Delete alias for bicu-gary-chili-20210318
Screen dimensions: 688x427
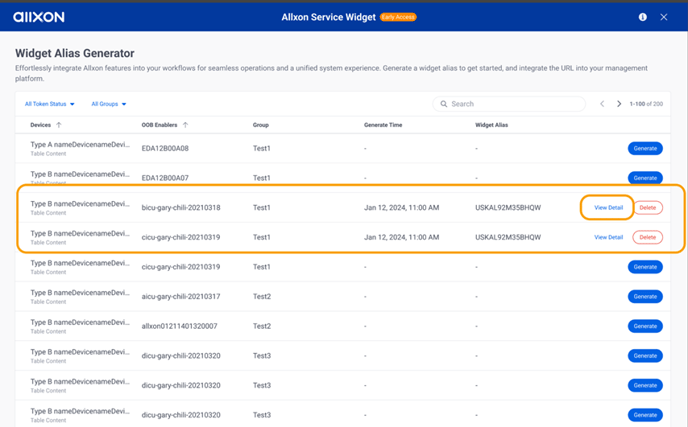tap(648, 208)
